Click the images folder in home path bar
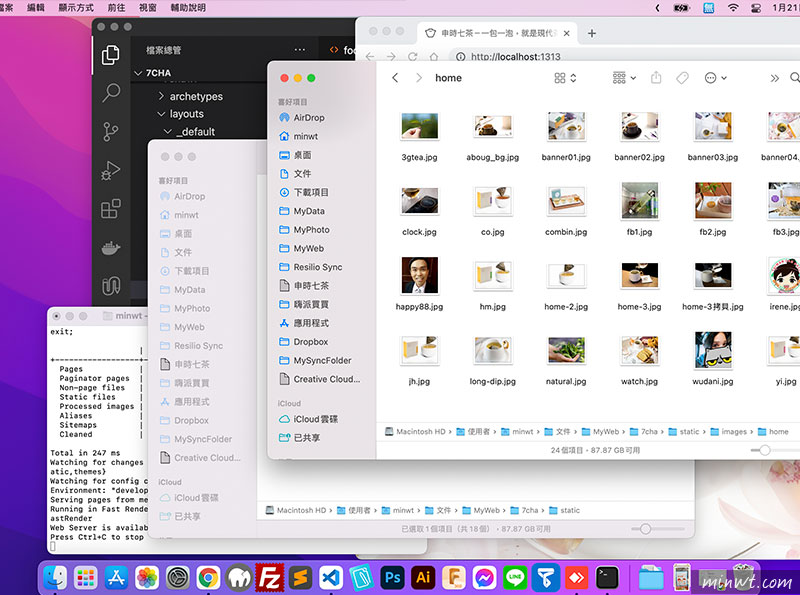The height and width of the screenshot is (595, 800). point(729,432)
